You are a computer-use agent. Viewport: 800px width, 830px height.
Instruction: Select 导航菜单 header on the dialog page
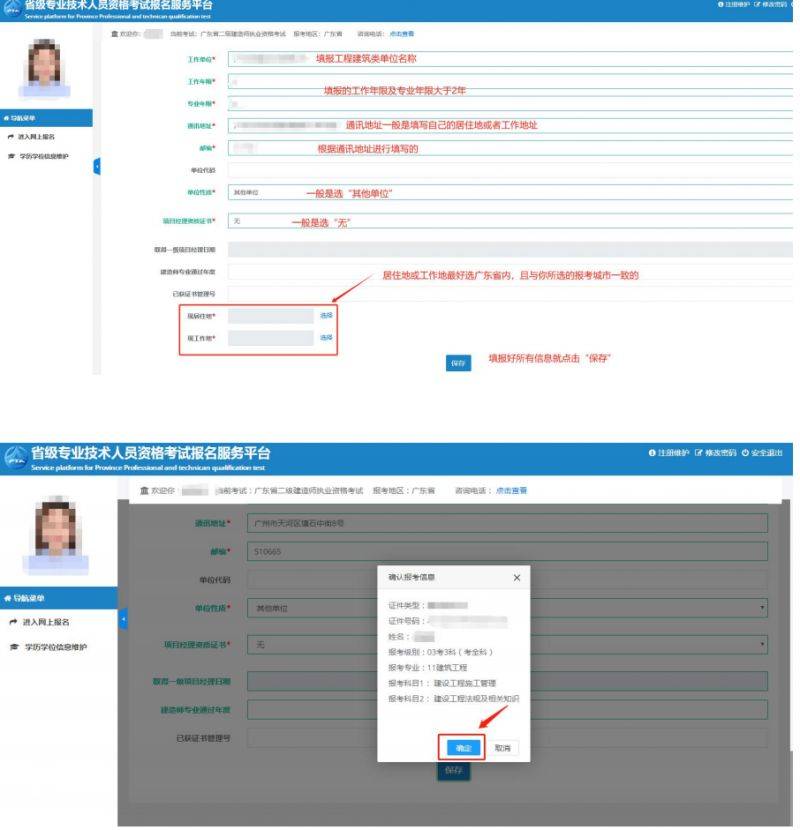[x=59, y=598]
